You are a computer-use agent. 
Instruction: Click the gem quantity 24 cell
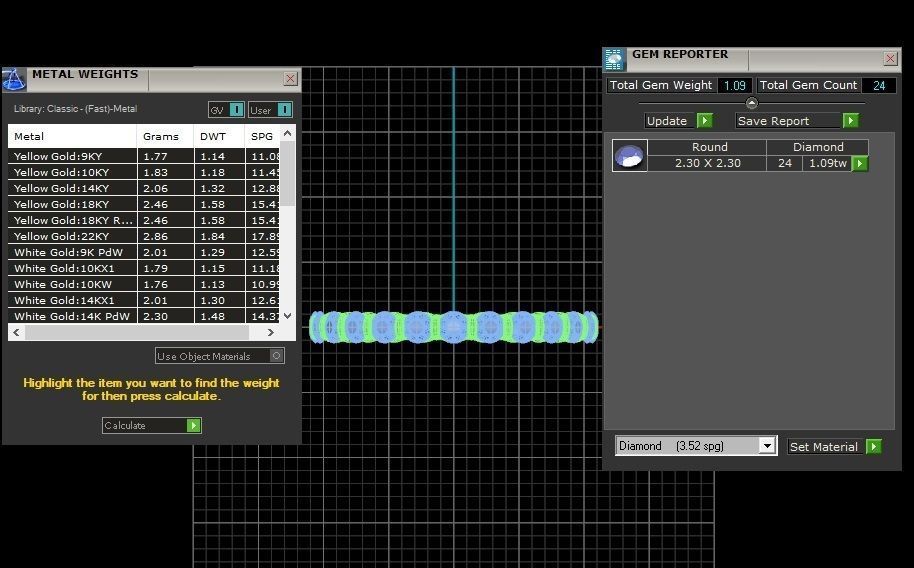(x=785, y=163)
